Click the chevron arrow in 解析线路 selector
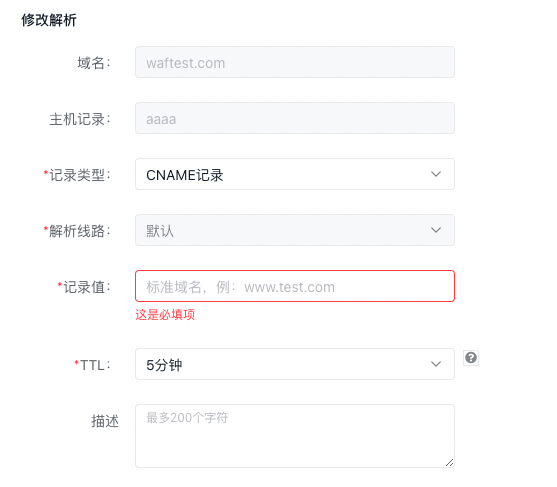The image size is (557, 487). (x=436, y=230)
